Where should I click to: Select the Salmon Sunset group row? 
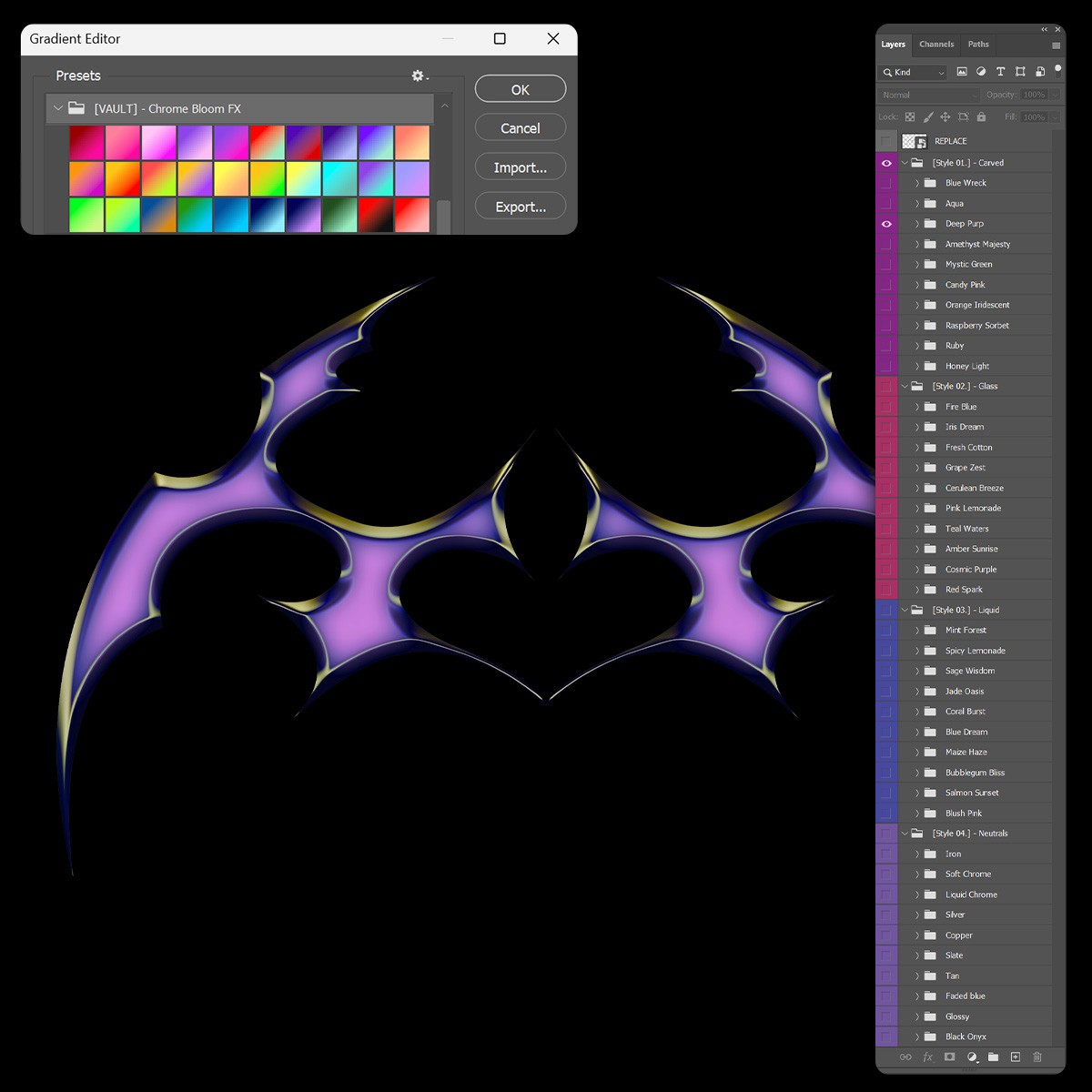(x=975, y=793)
